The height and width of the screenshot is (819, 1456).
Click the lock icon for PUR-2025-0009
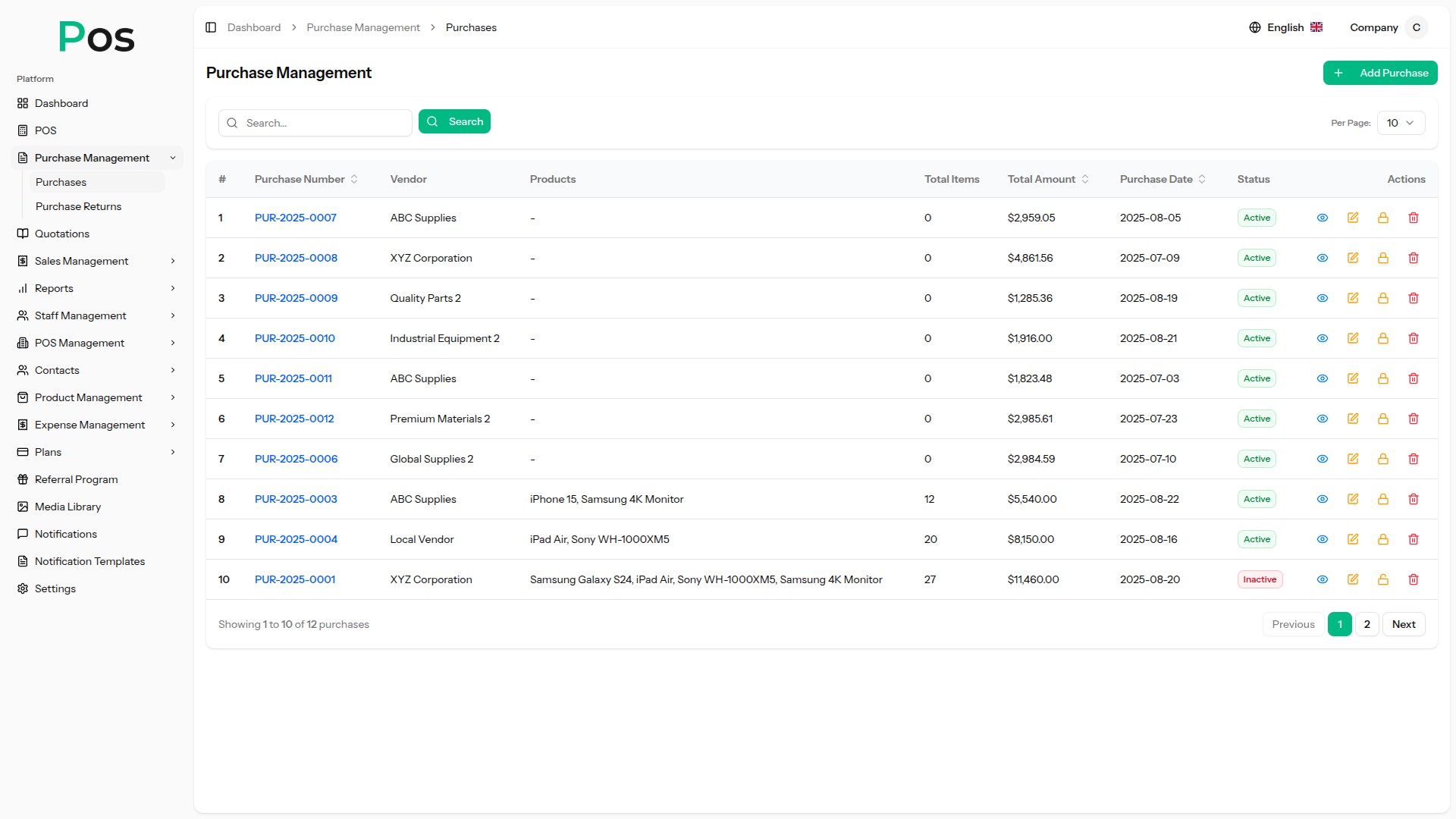coord(1383,298)
